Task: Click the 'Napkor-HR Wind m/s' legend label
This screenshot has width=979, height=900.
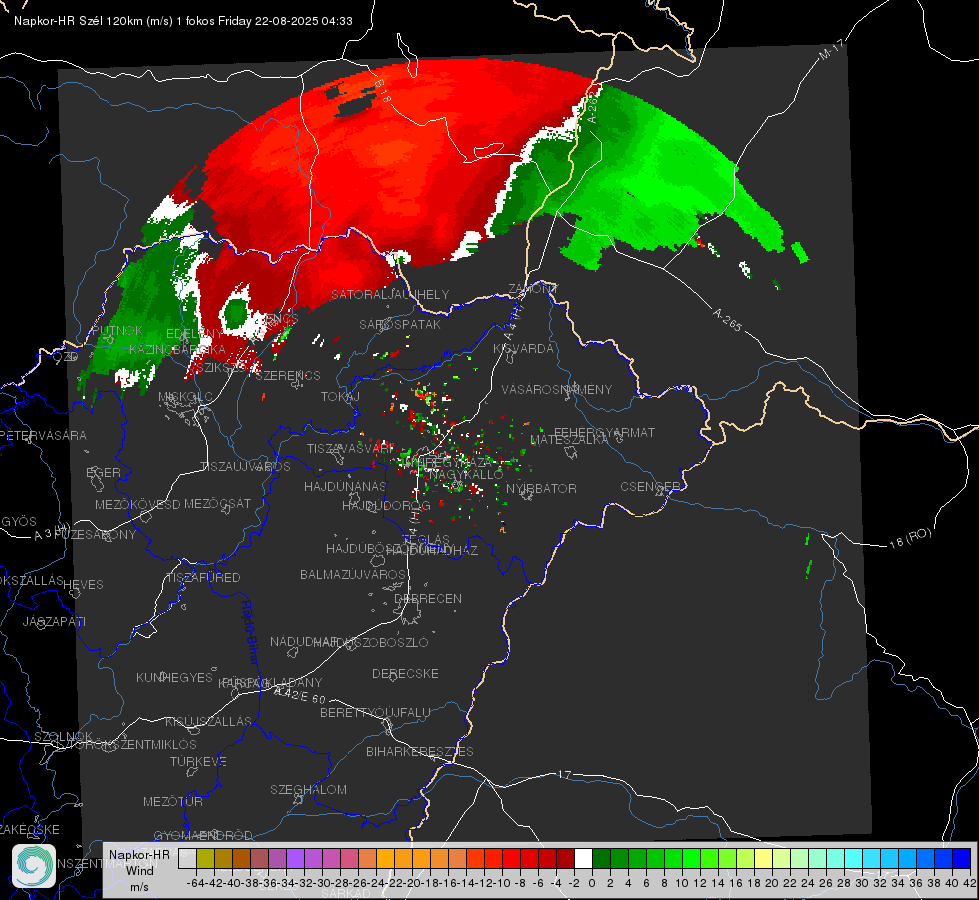Action: tap(139, 871)
